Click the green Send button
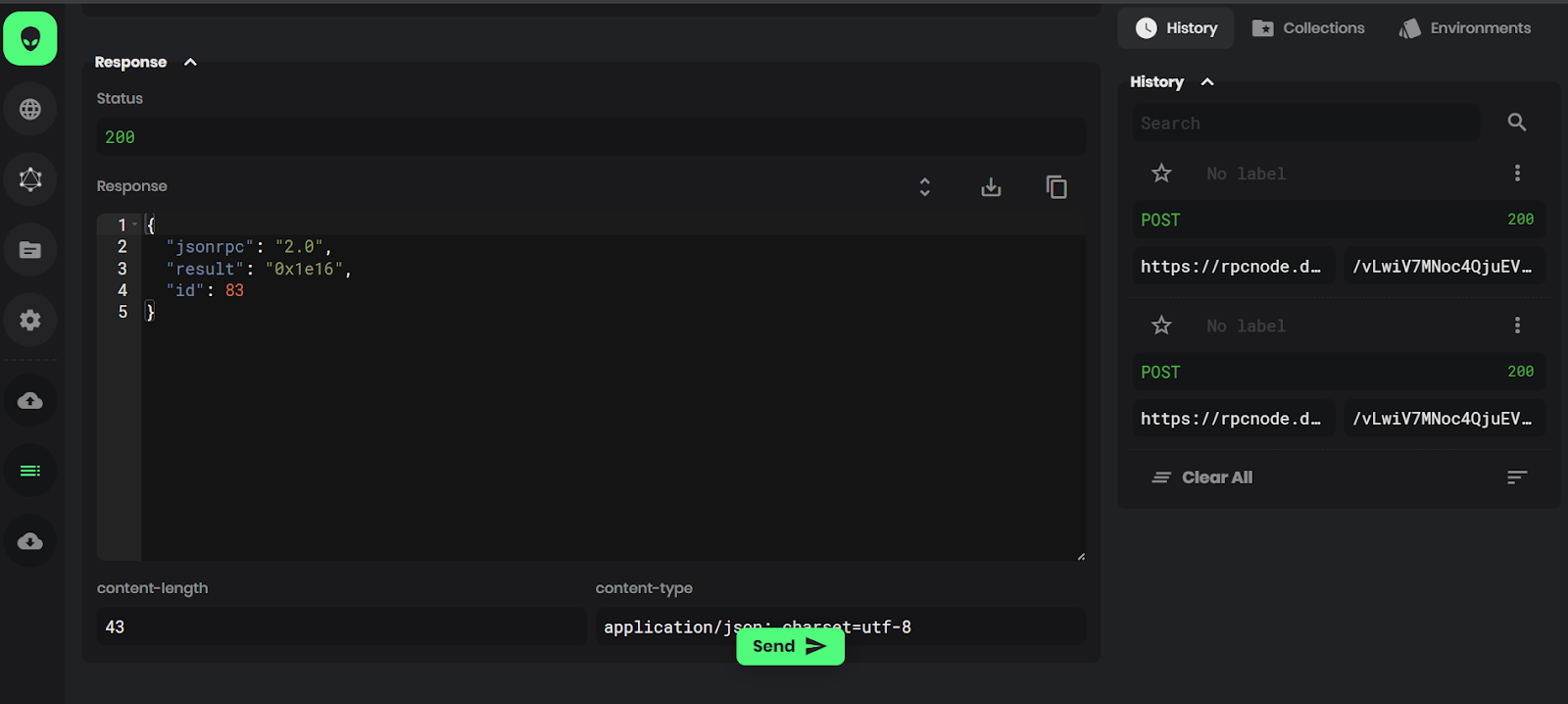Screen dimensions: 1568x704 click(790, 646)
